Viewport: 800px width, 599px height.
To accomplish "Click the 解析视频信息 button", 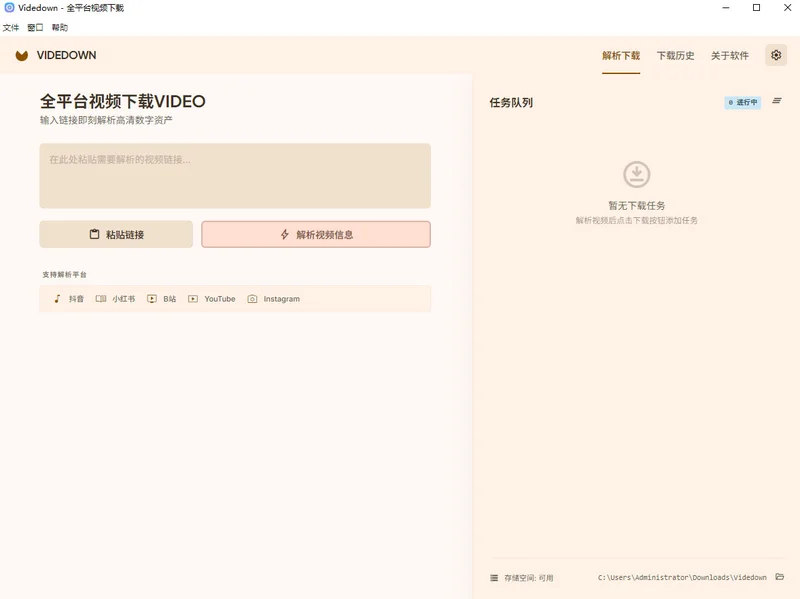I will 316,234.
